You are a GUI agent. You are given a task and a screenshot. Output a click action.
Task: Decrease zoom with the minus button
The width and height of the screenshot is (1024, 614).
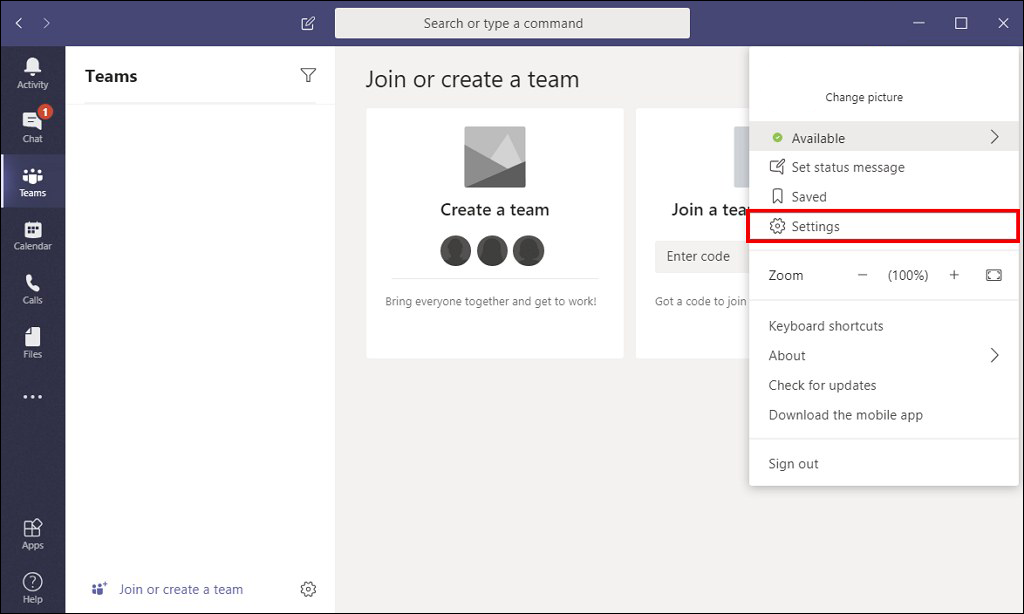[863, 275]
